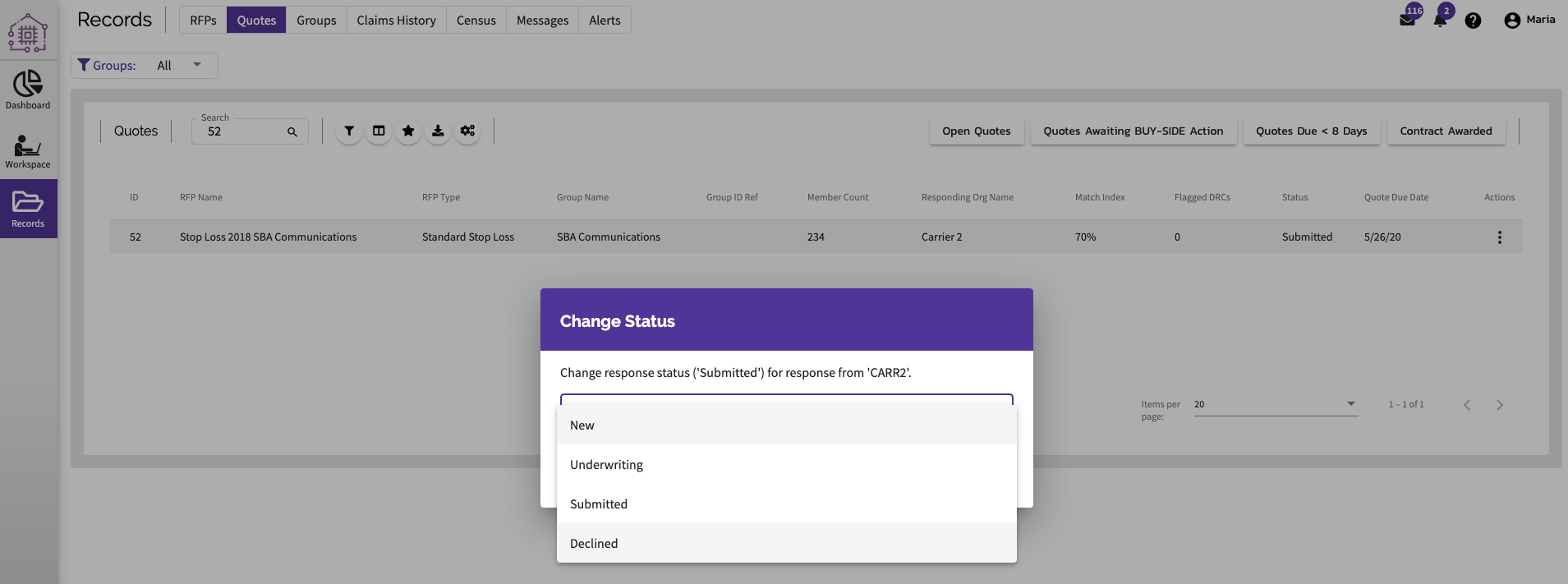Select the New status option
The width and height of the screenshot is (1568, 584).
[x=787, y=425]
